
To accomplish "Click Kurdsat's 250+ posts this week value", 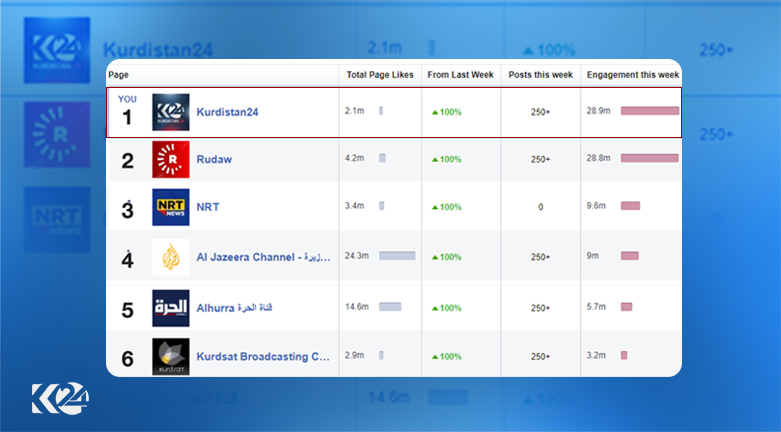I will 540,357.
